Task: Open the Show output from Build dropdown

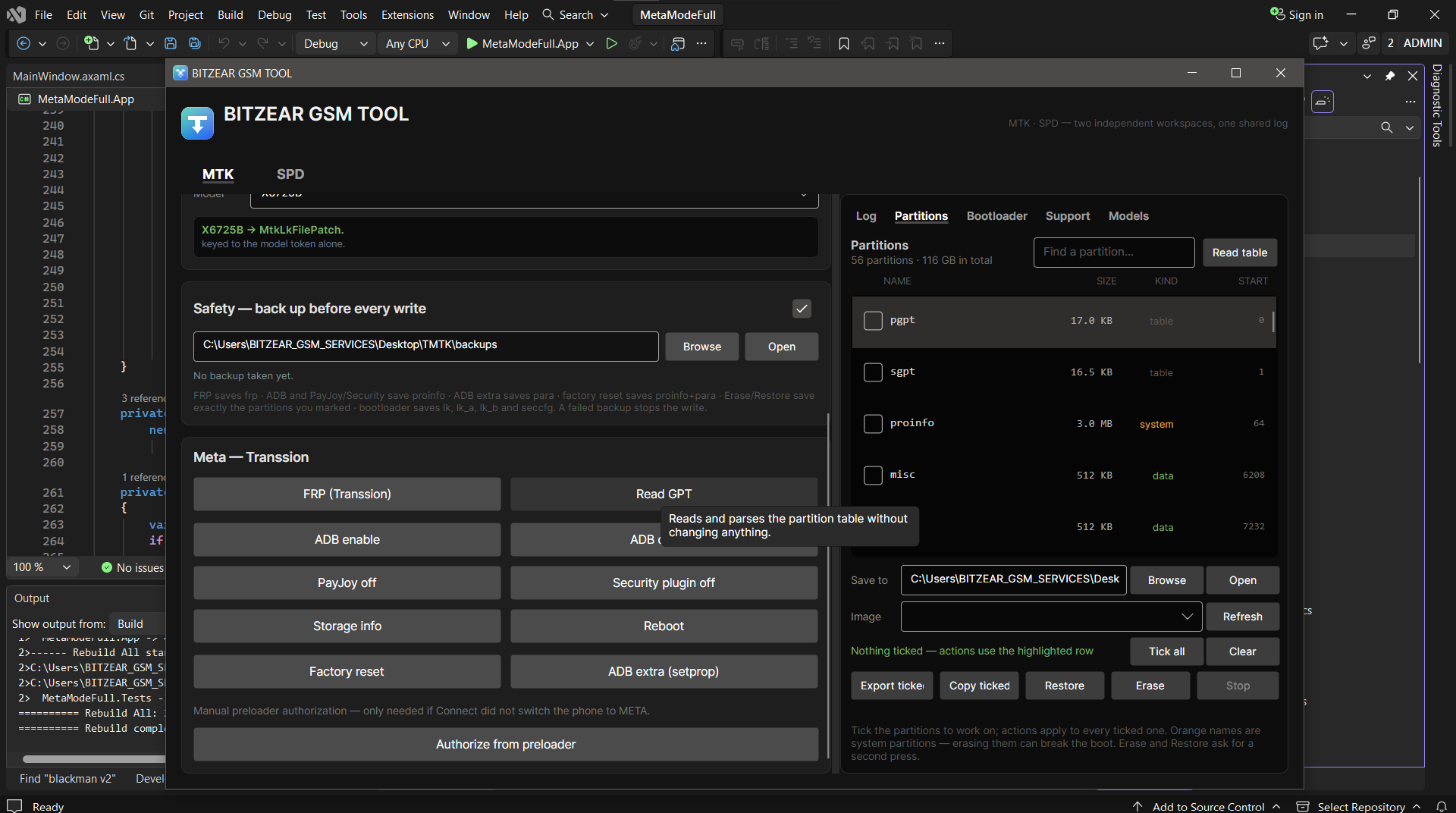Action: tap(138, 624)
